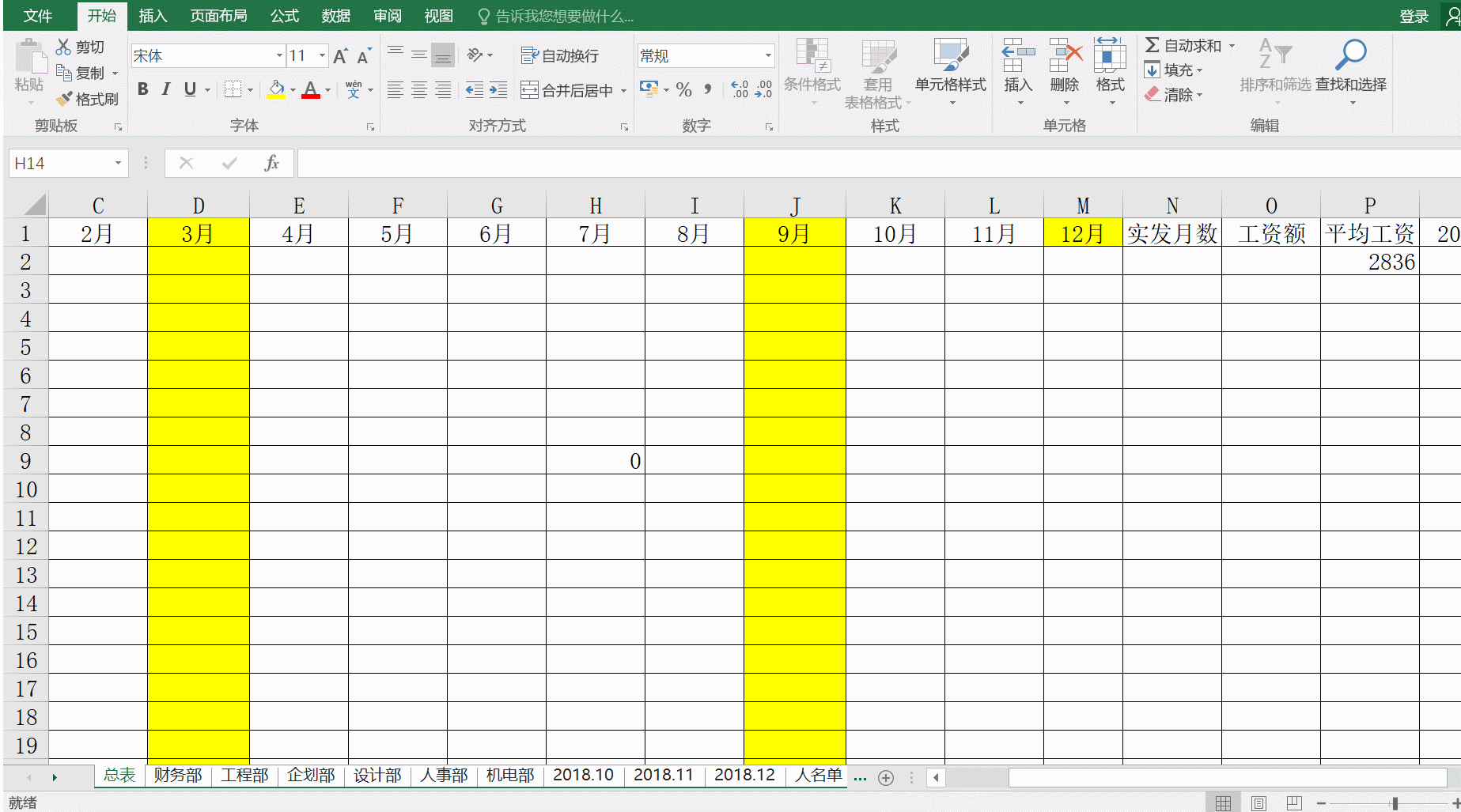Screen dimensions: 1461x812
Task: Apply comma style
Action: pos(708,89)
